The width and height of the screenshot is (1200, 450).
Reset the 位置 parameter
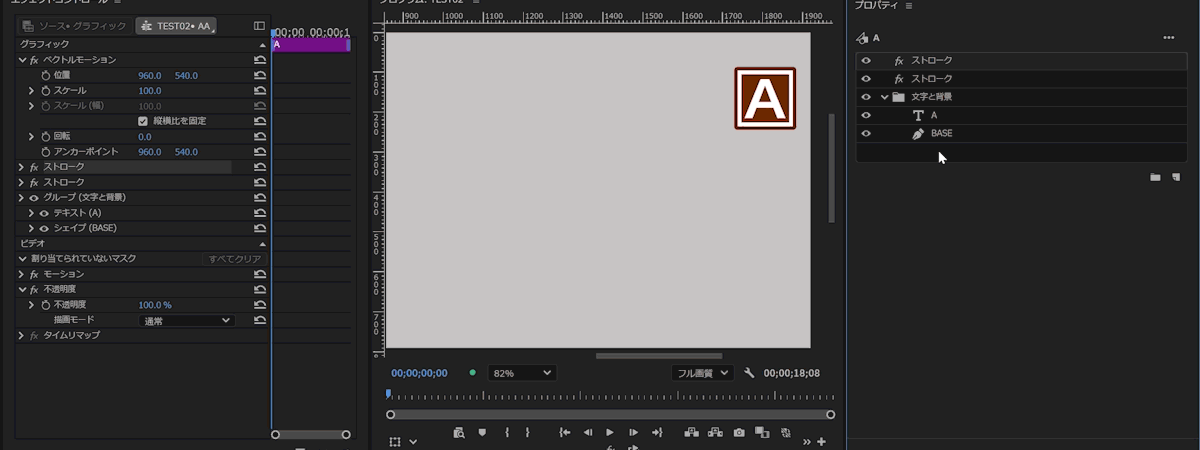pyautogui.click(x=260, y=75)
